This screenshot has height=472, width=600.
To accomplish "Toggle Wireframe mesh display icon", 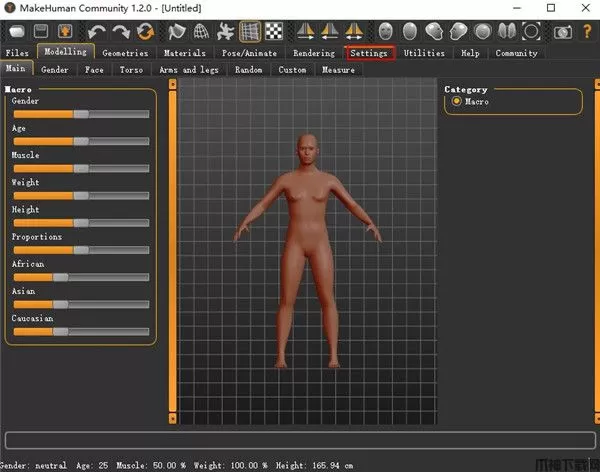I will (x=200, y=31).
